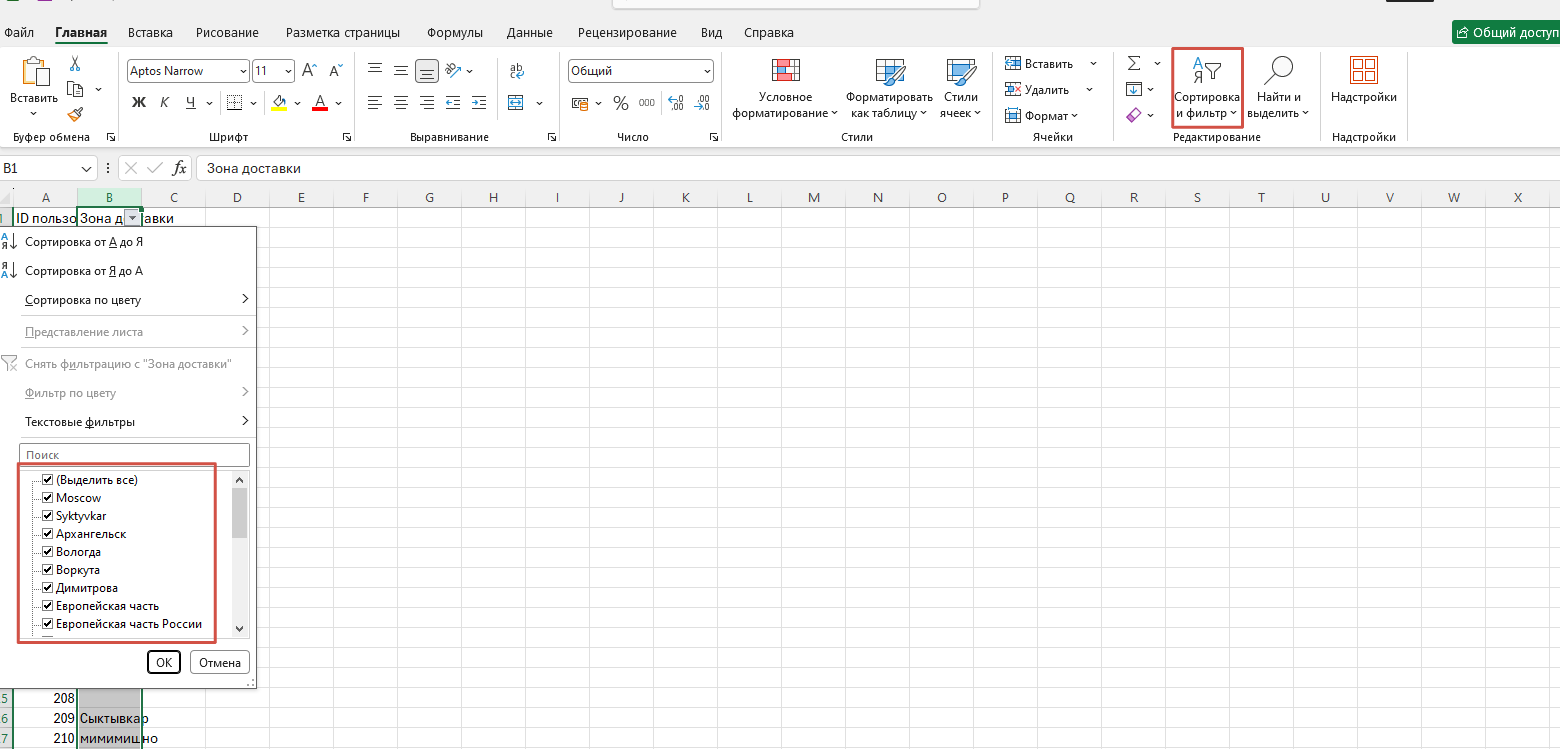Click the percent style icon
The width and height of the screenshot is (1560, 749).
point(620,103)
